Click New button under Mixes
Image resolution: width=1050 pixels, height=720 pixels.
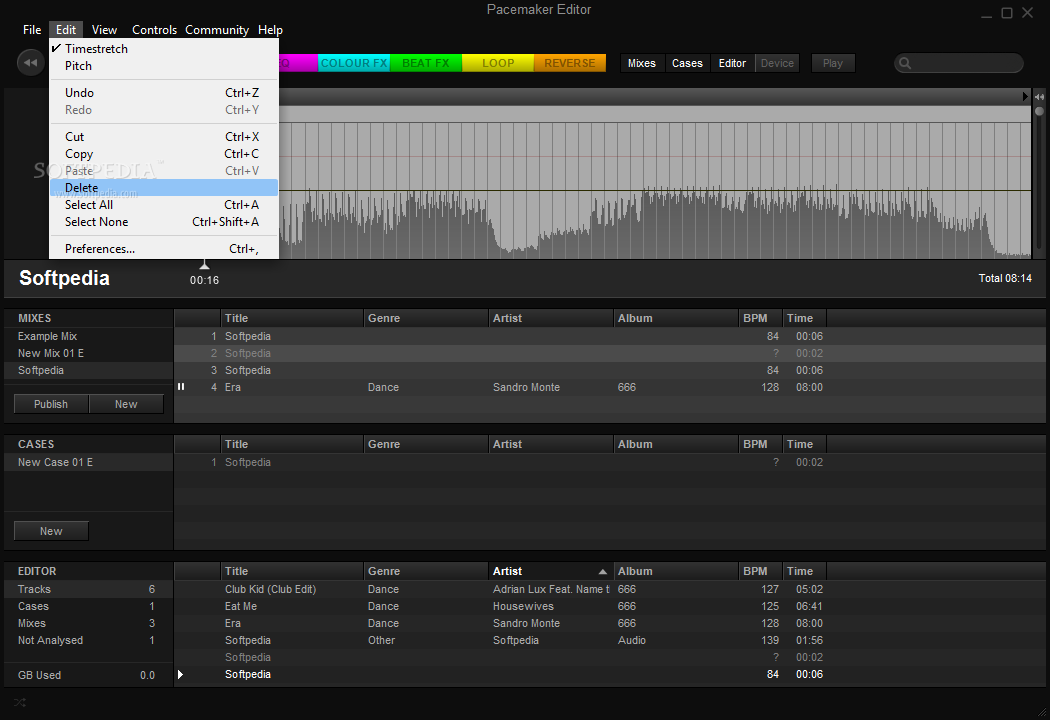coord(126,404)
